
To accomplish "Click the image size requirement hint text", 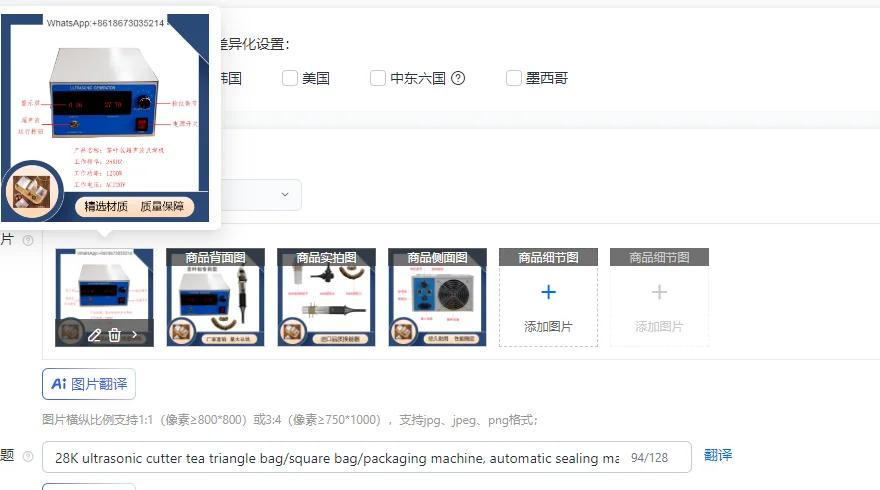I will point(290,420).
